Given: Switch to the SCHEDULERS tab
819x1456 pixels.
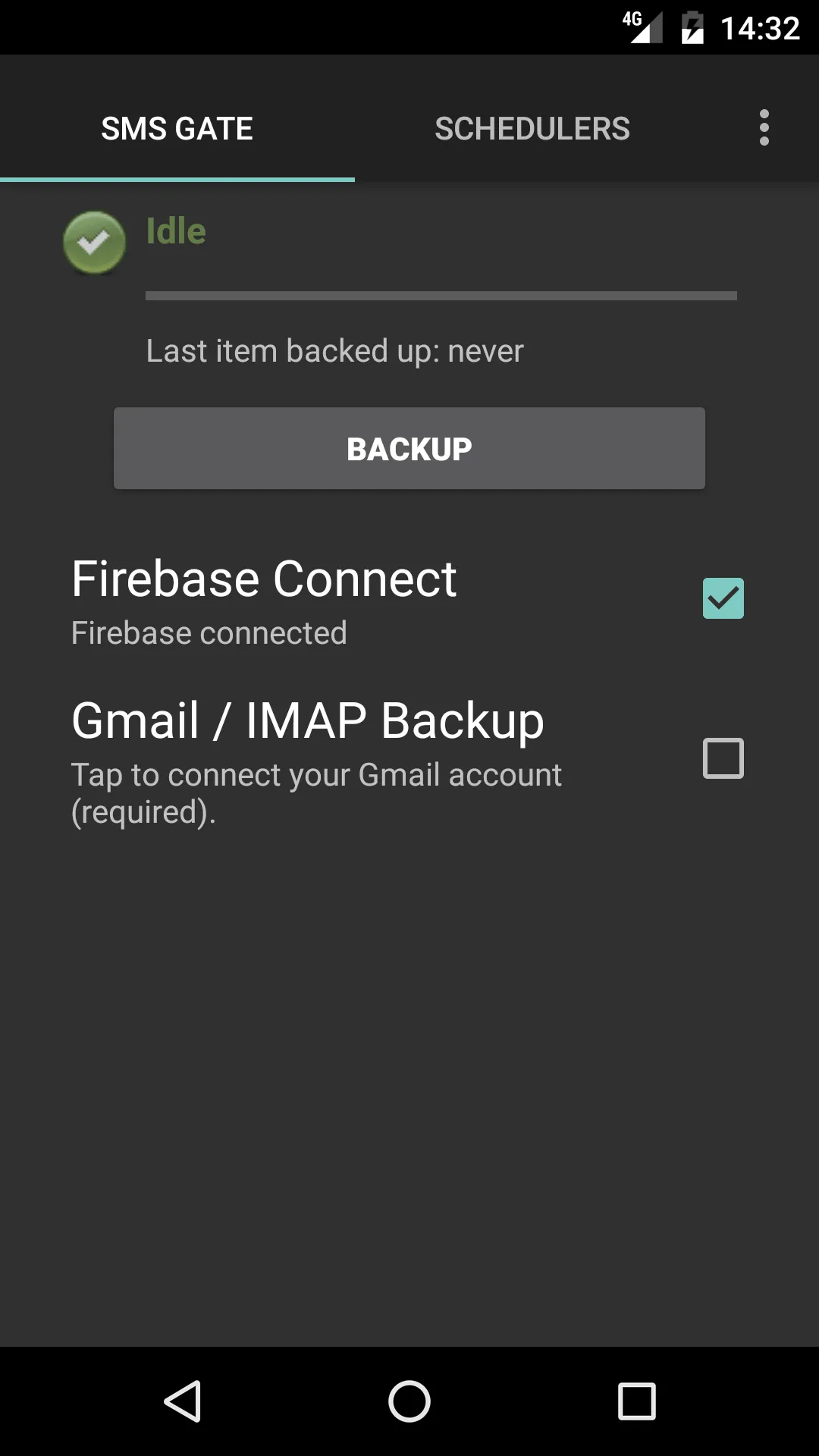Looking at the screenshot, I should coord(532,128).
